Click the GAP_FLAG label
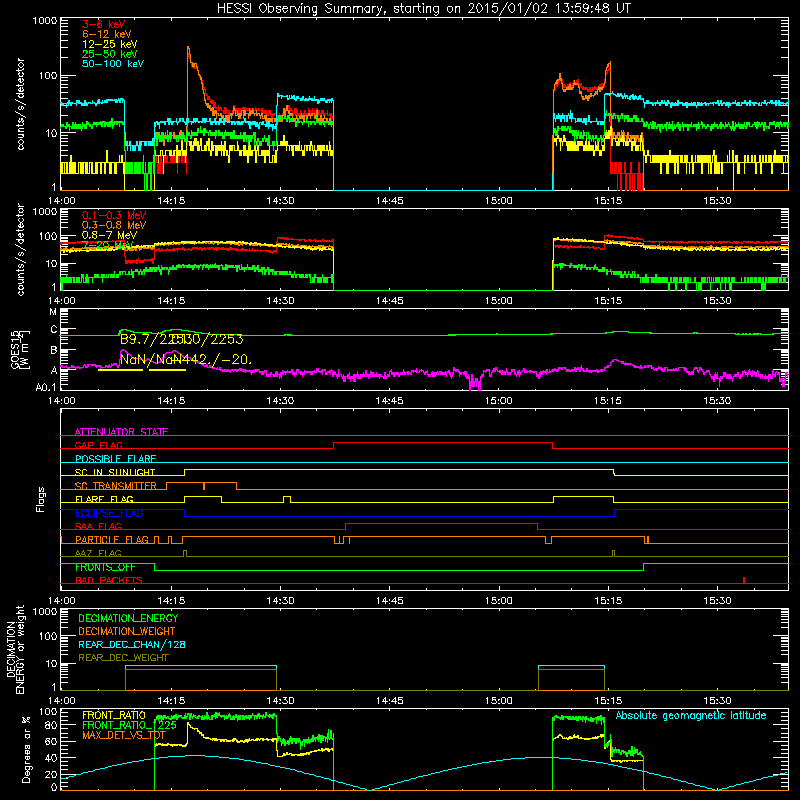This screenshot has width=800, height=800. coord(98,445)
